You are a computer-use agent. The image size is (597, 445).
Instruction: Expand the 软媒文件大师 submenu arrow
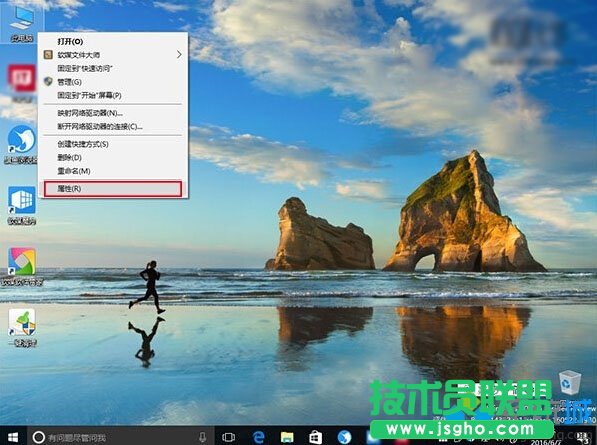(179, 55)
